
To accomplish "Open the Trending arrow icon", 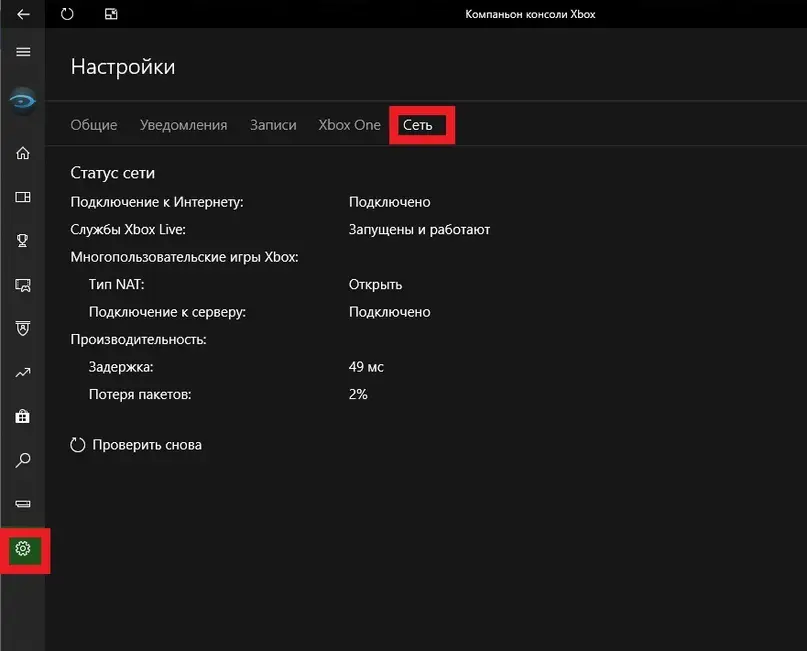I will click(x=23, y=373).
